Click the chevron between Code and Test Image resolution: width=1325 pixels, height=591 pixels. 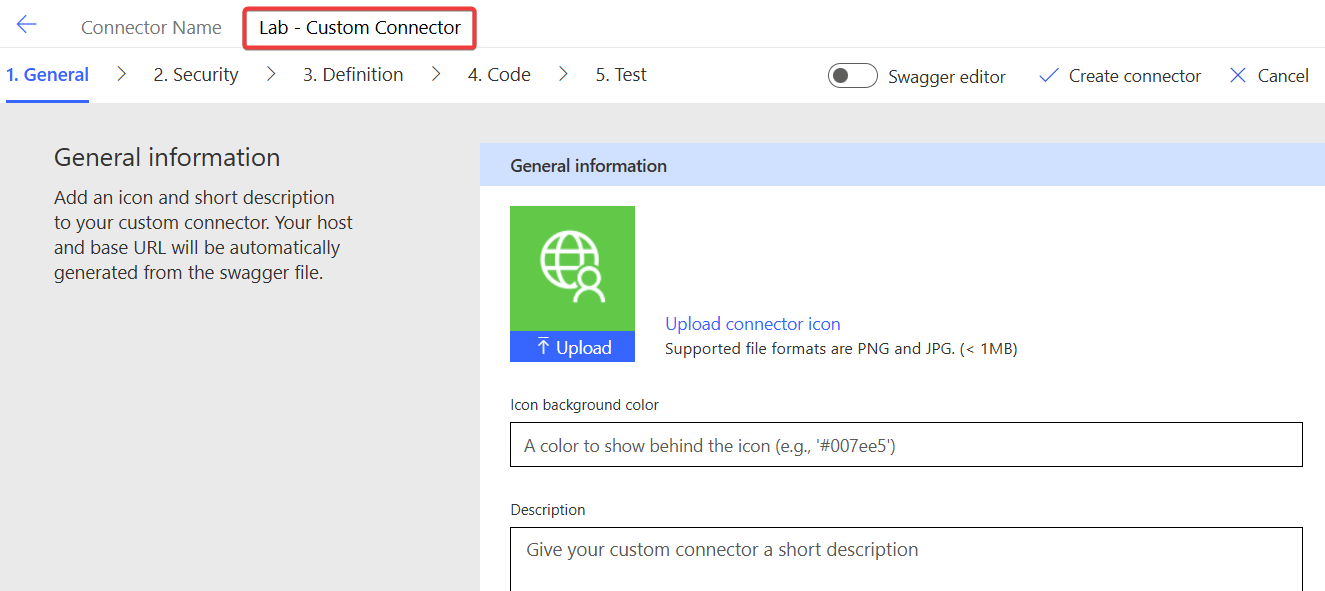(562, 73)
